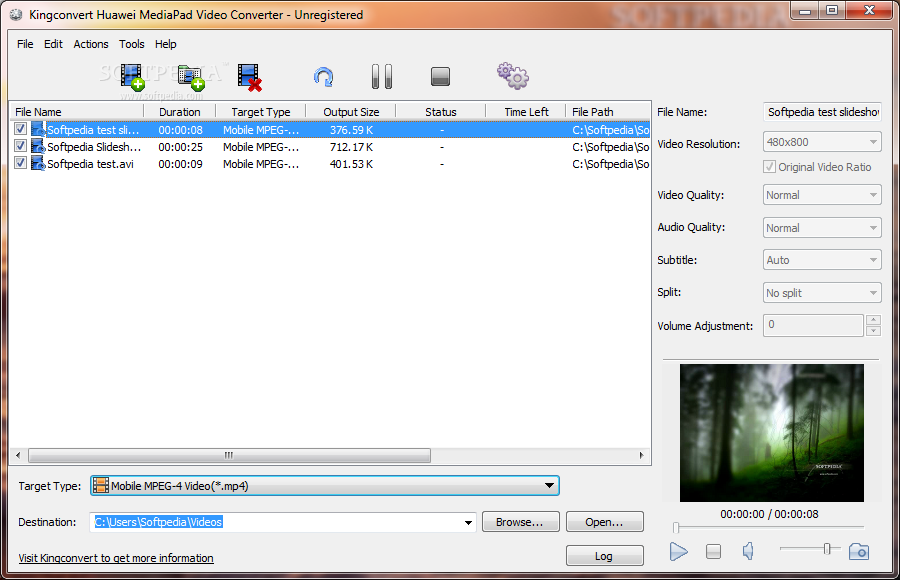Open the Edit menu

53,44
